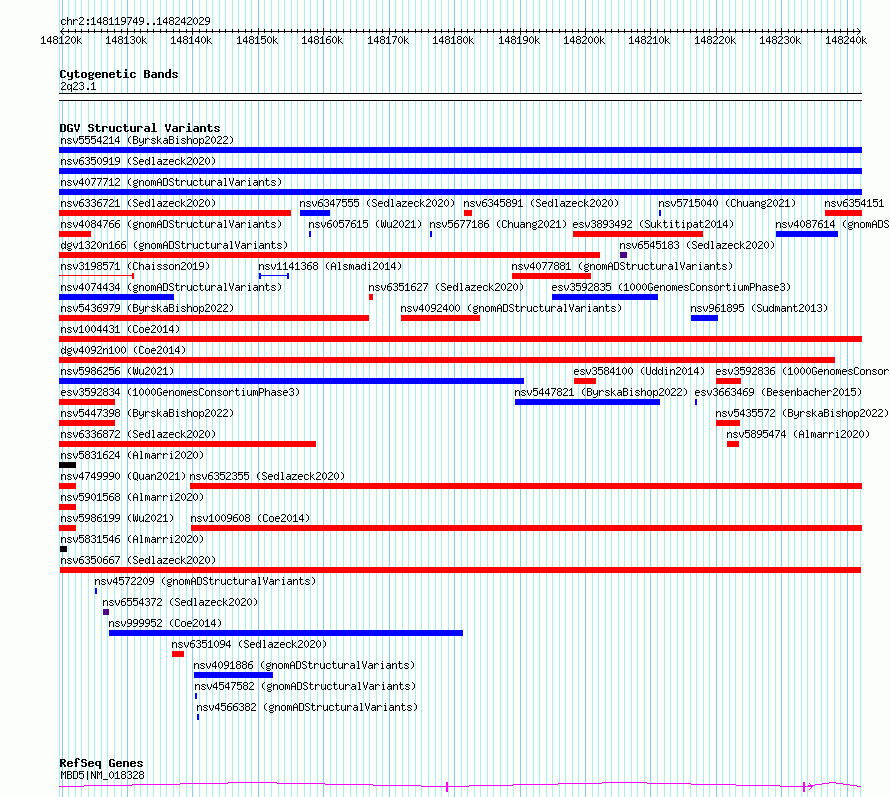The image size is (890, 797).
Task: Click the RefSeq Genes track title
Action: 101,764
